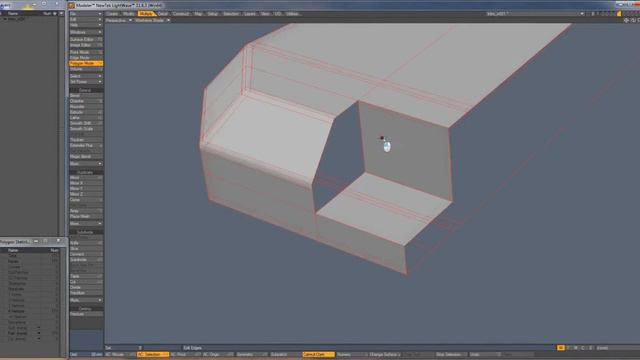Open the Surface Editor
Viewport: 640px width, 360px height.
(86, 40)
